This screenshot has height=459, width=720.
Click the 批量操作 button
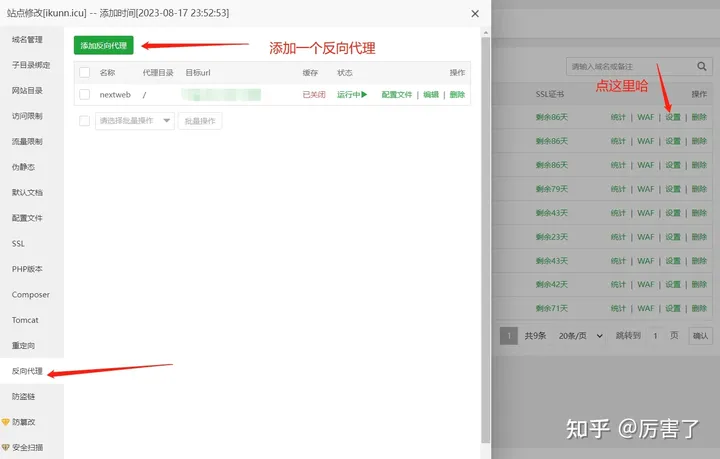coord(200,121)
